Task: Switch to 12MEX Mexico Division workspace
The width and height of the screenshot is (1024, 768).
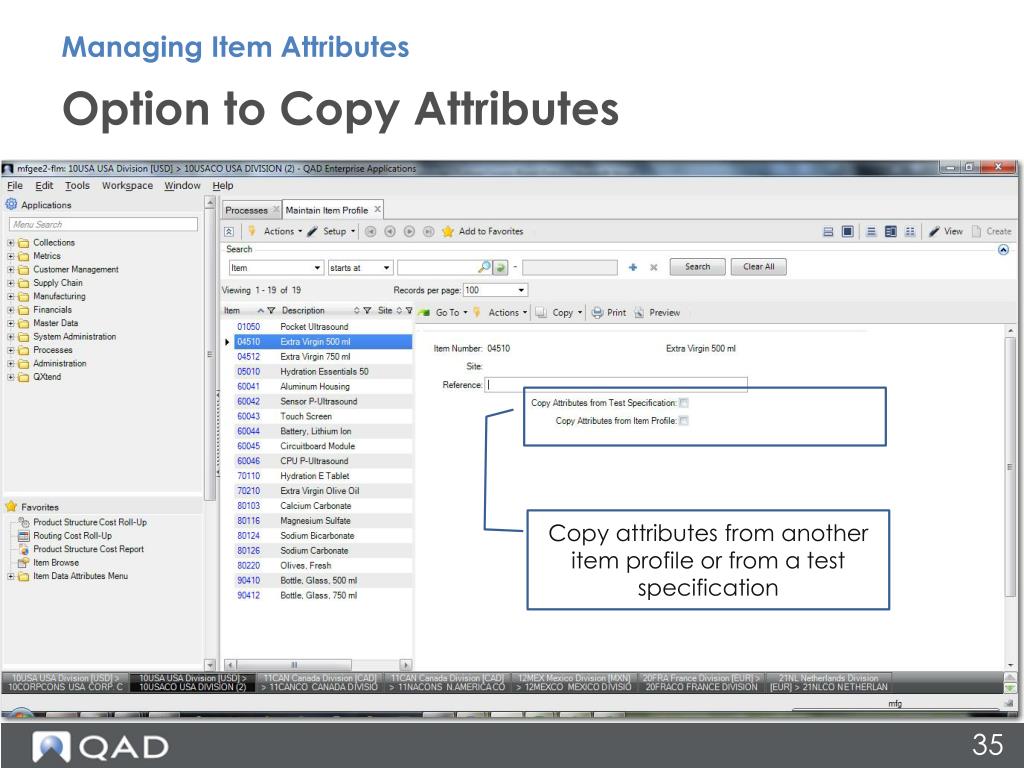Action: (573, 682)
